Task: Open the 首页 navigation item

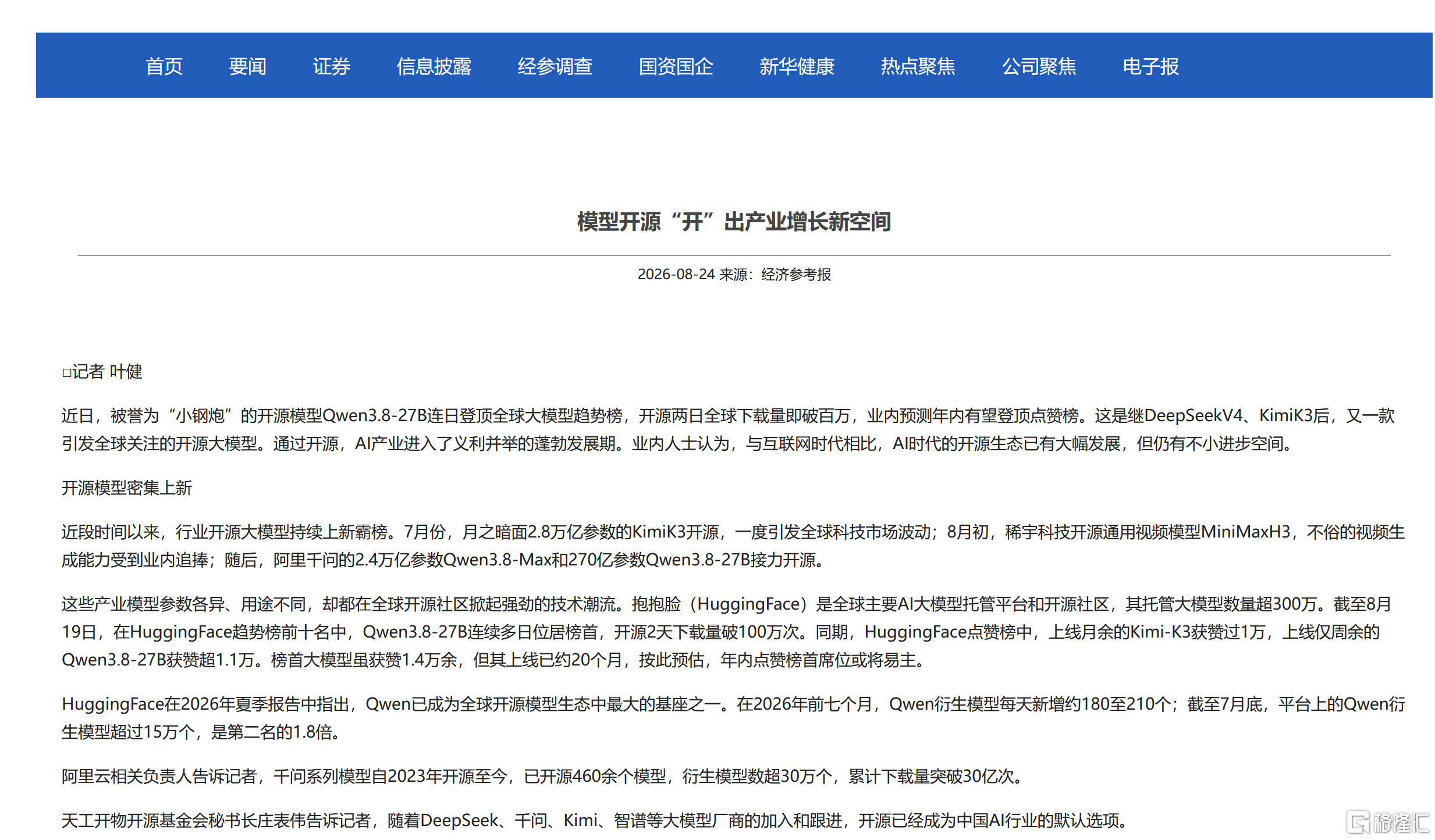Action: click(164, 66)
